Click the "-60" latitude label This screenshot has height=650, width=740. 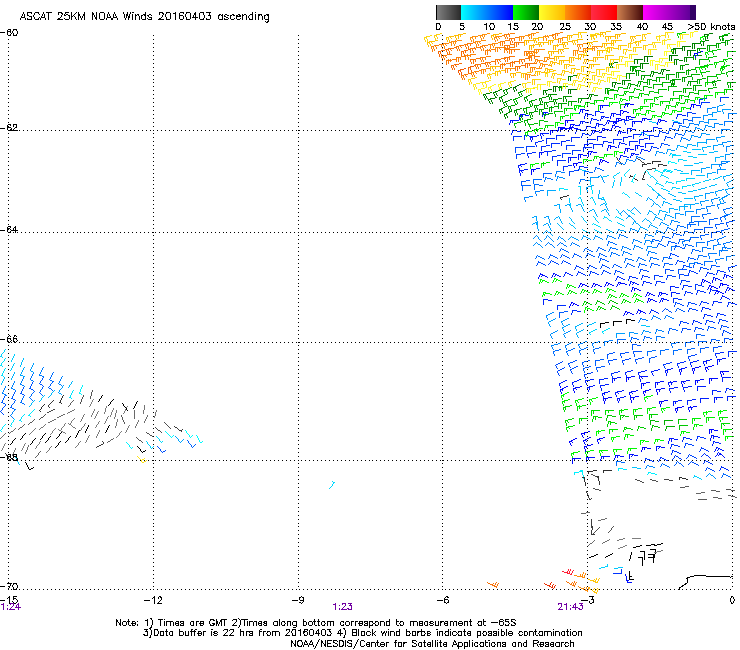tap(9, 33)
